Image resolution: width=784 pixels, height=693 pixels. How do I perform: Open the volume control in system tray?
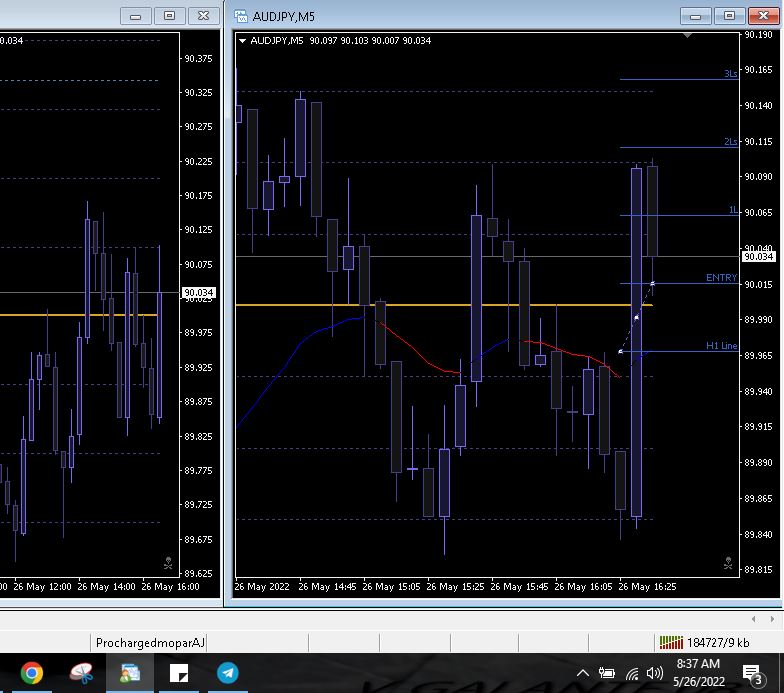(655, 673)
